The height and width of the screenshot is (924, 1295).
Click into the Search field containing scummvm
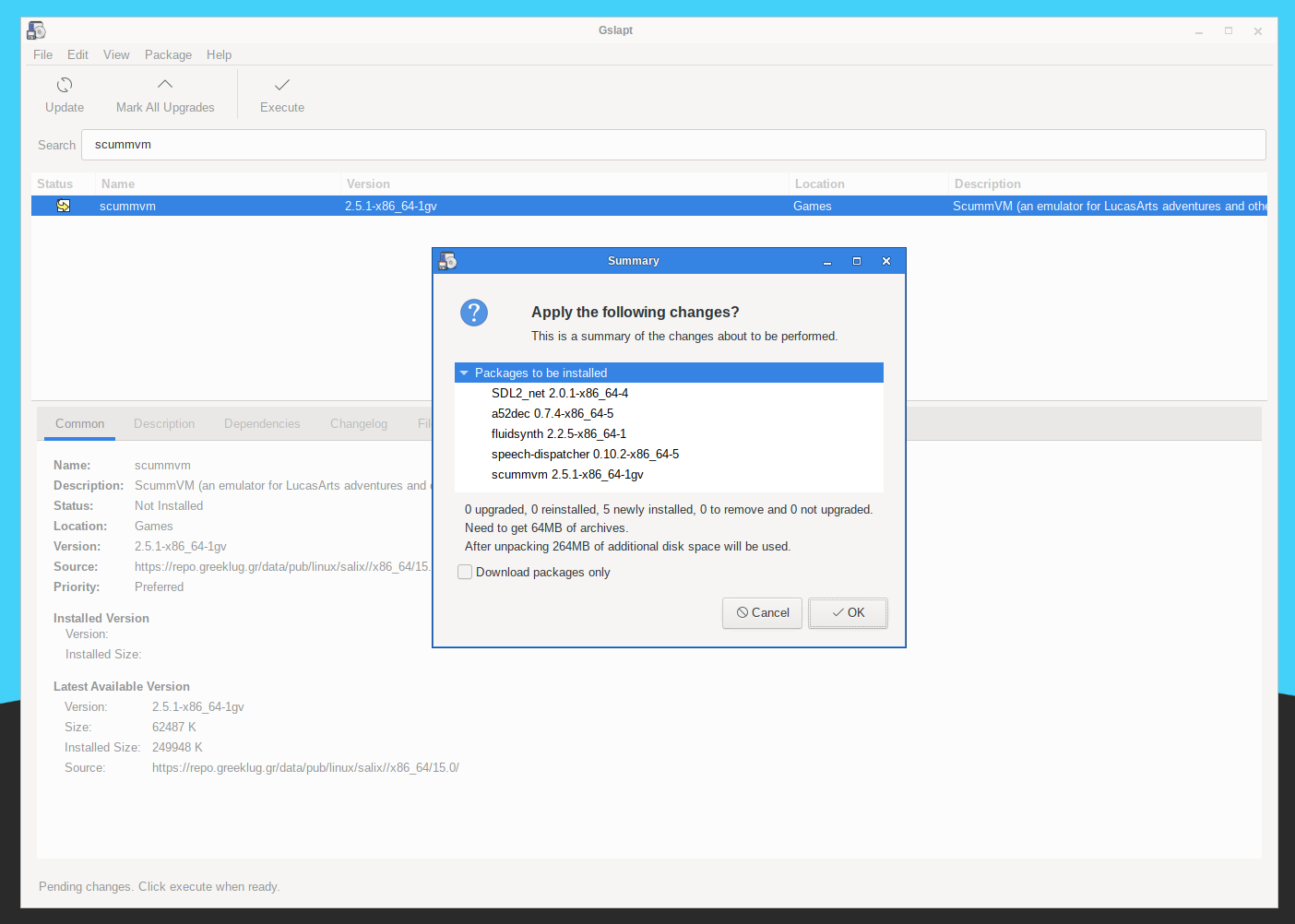(x=673, y=145)
